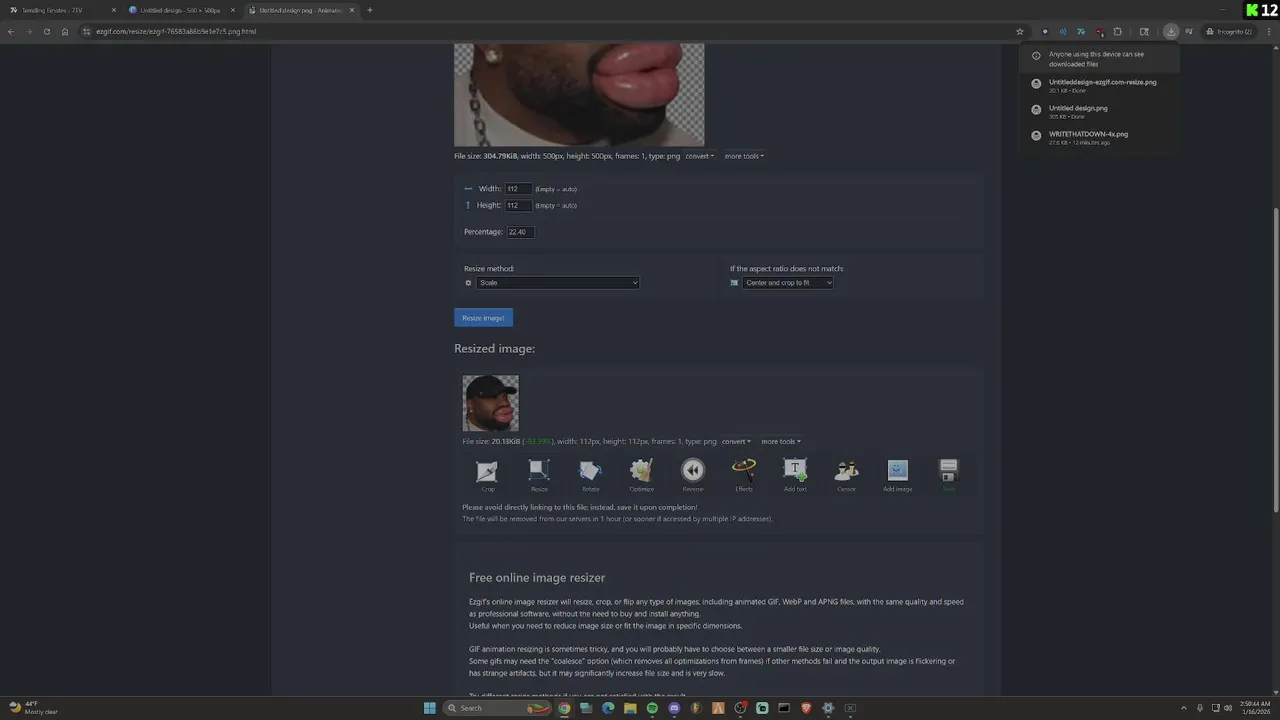Open the clock and date in system tray

coord(1255,708)
